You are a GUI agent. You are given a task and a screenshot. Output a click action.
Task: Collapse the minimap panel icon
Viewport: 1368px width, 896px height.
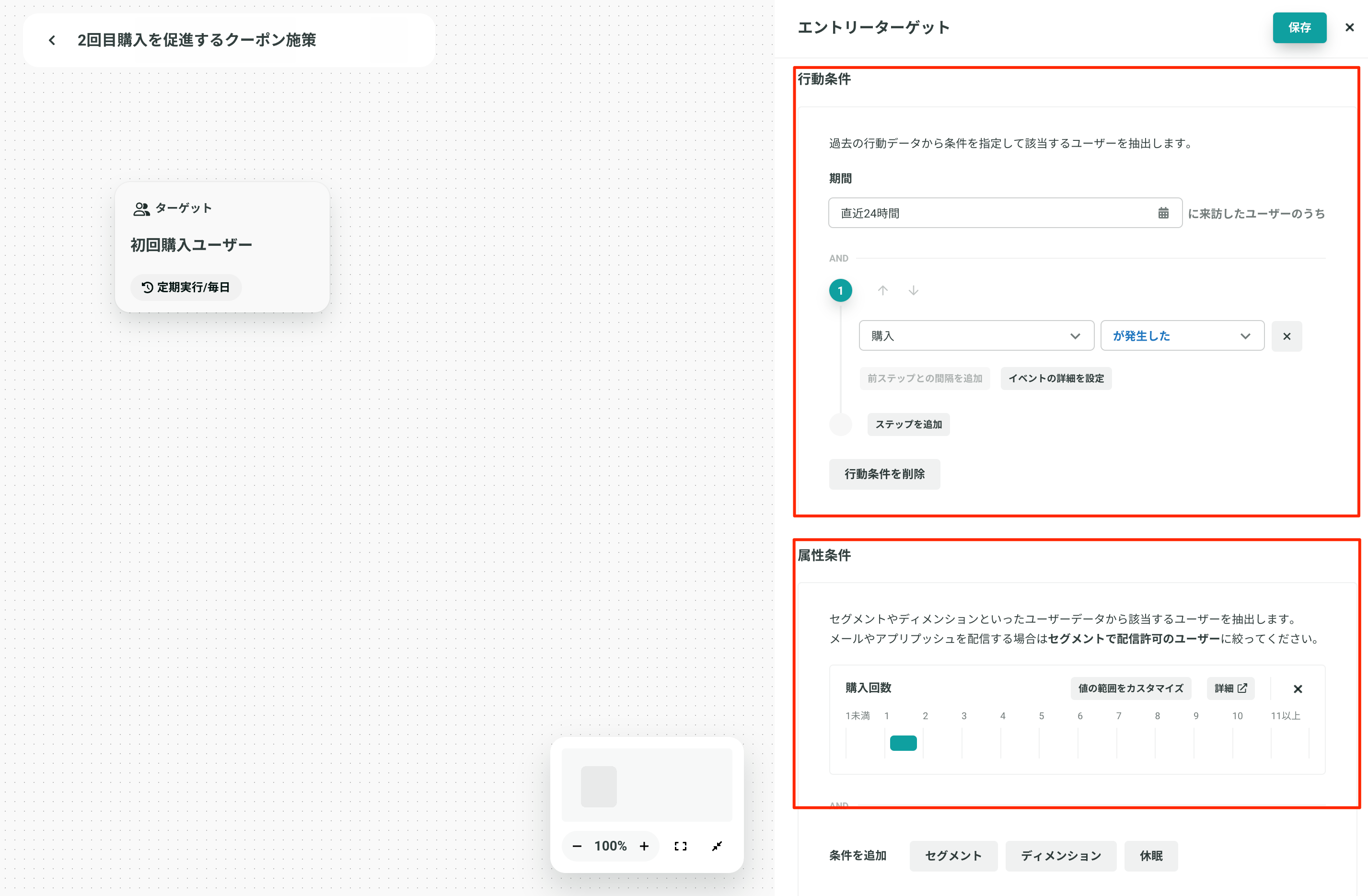717,847
